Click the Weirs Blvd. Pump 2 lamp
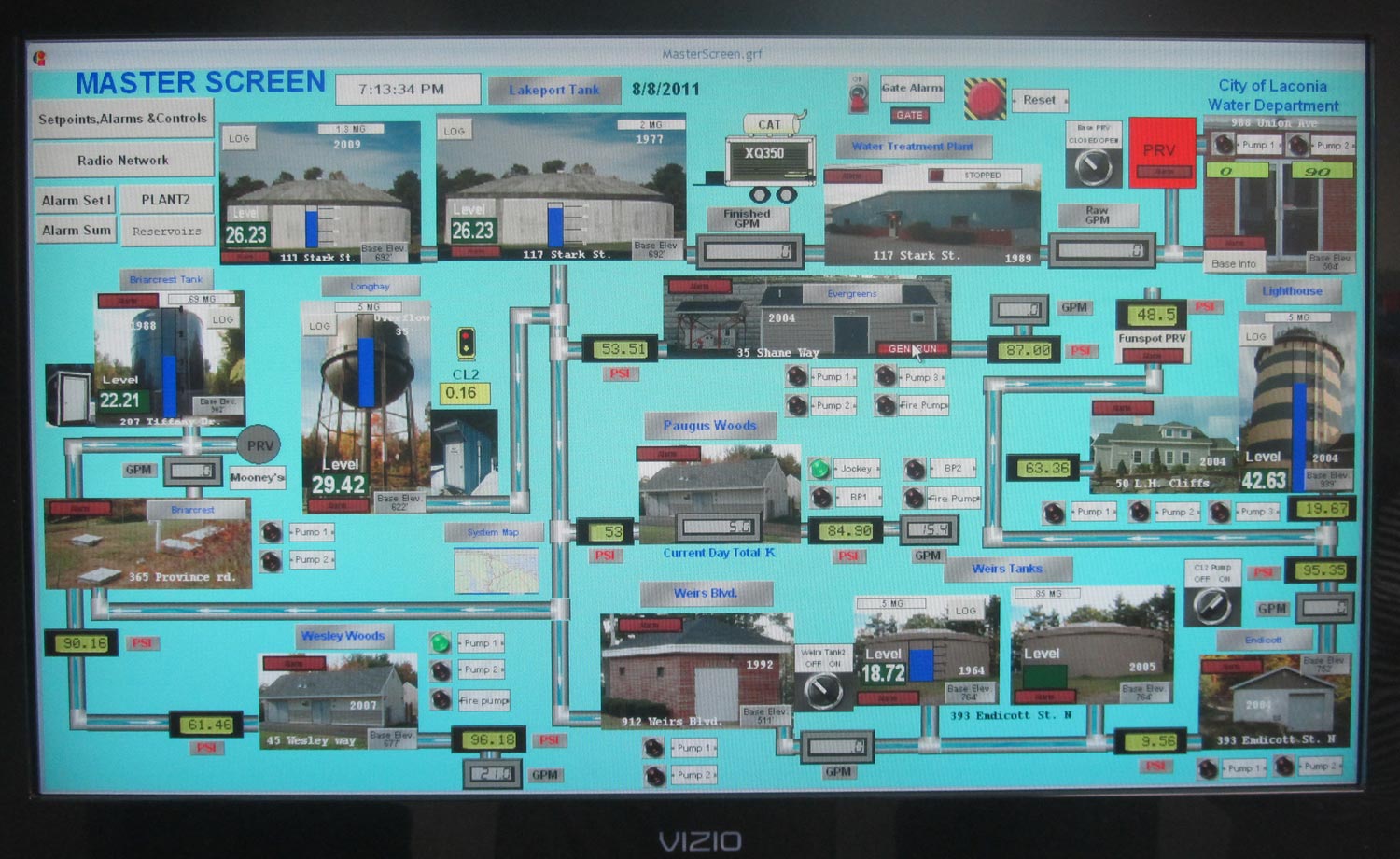The width and height of the screenshot is (1400, 859). 654,776
